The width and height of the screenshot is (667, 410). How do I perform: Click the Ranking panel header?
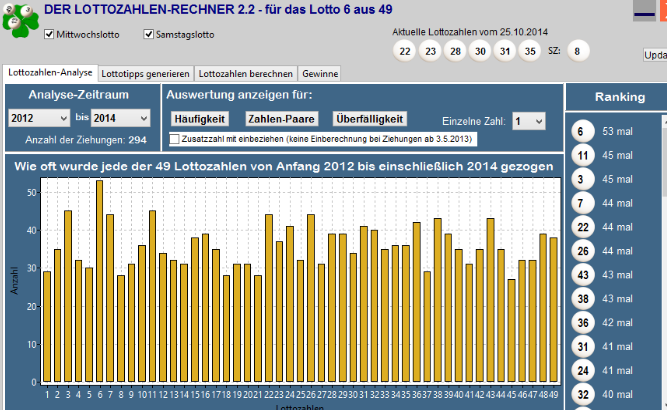617,97
